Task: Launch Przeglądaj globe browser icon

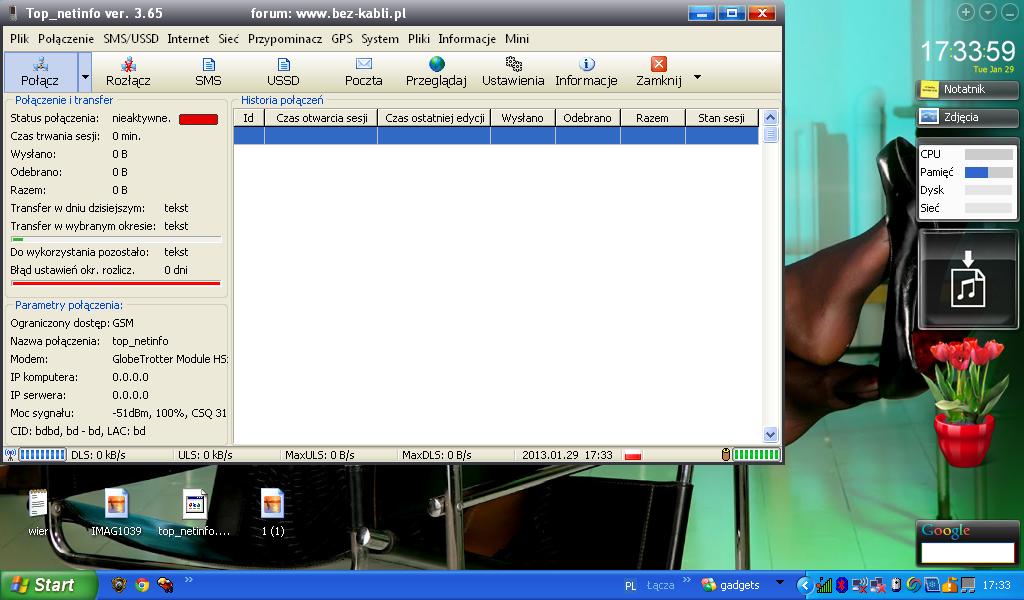Action: [x=436, y=65]
